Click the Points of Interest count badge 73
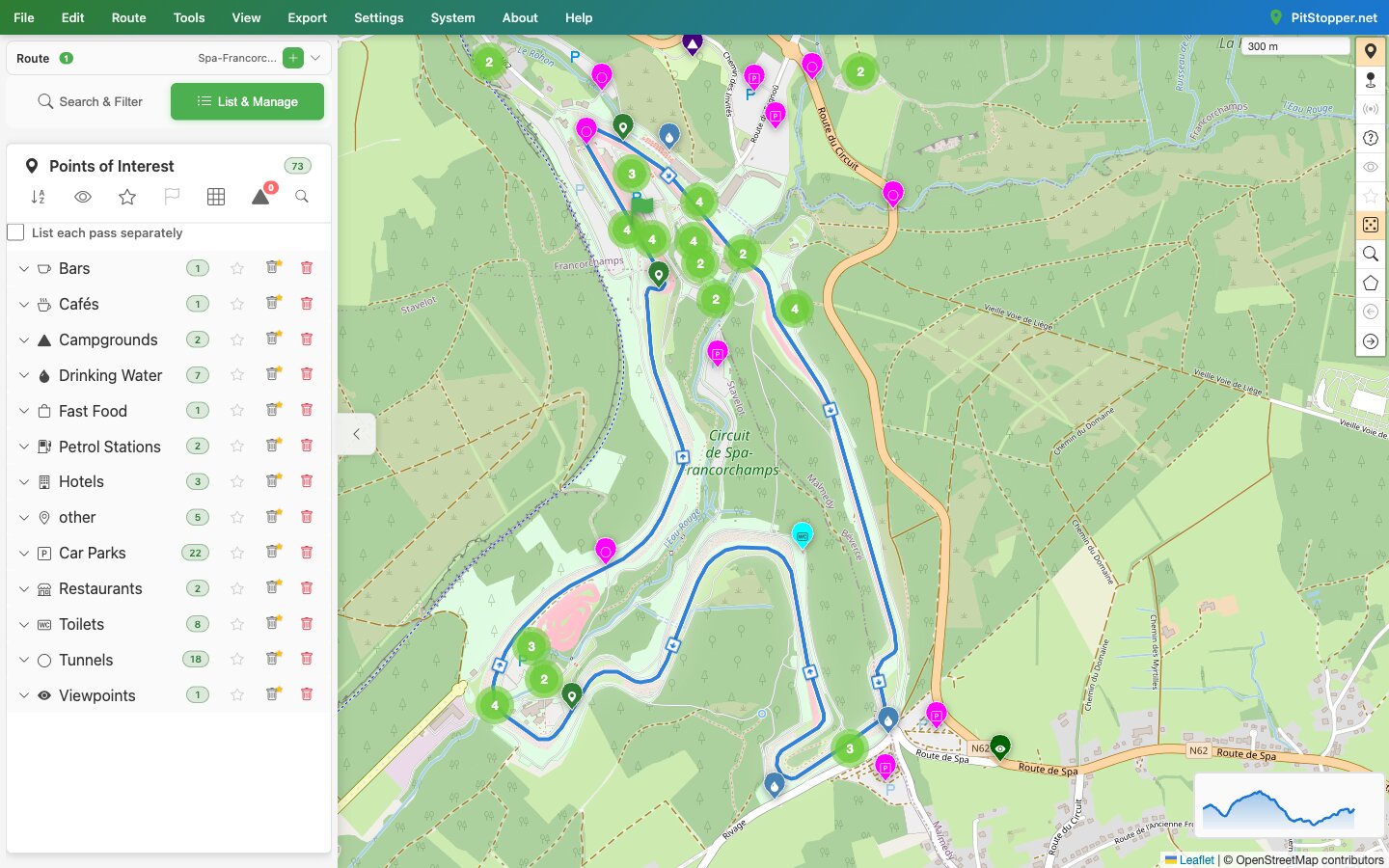Screen dimensions: 1389x868 [x=297, y=166]
